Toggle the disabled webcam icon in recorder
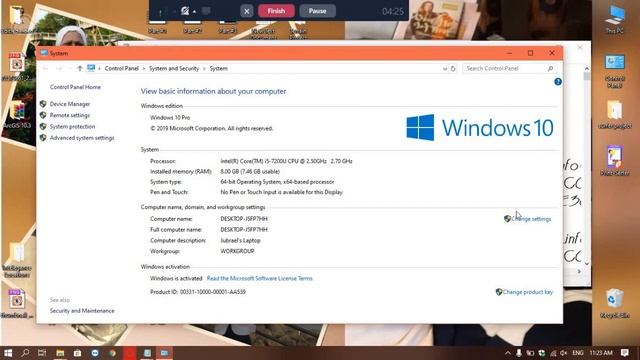 [185, 11]
